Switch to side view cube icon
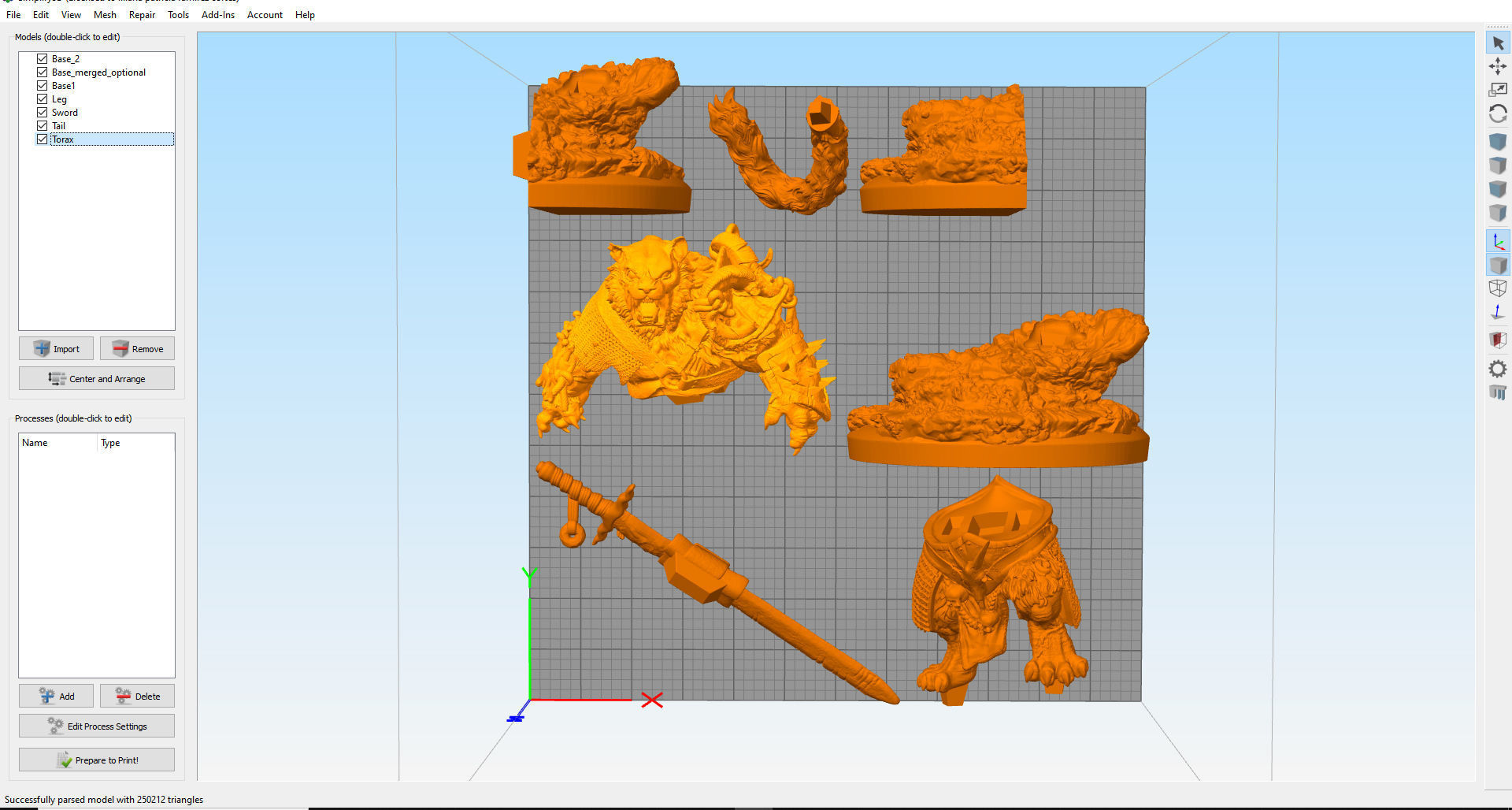 coord(1498,213)
